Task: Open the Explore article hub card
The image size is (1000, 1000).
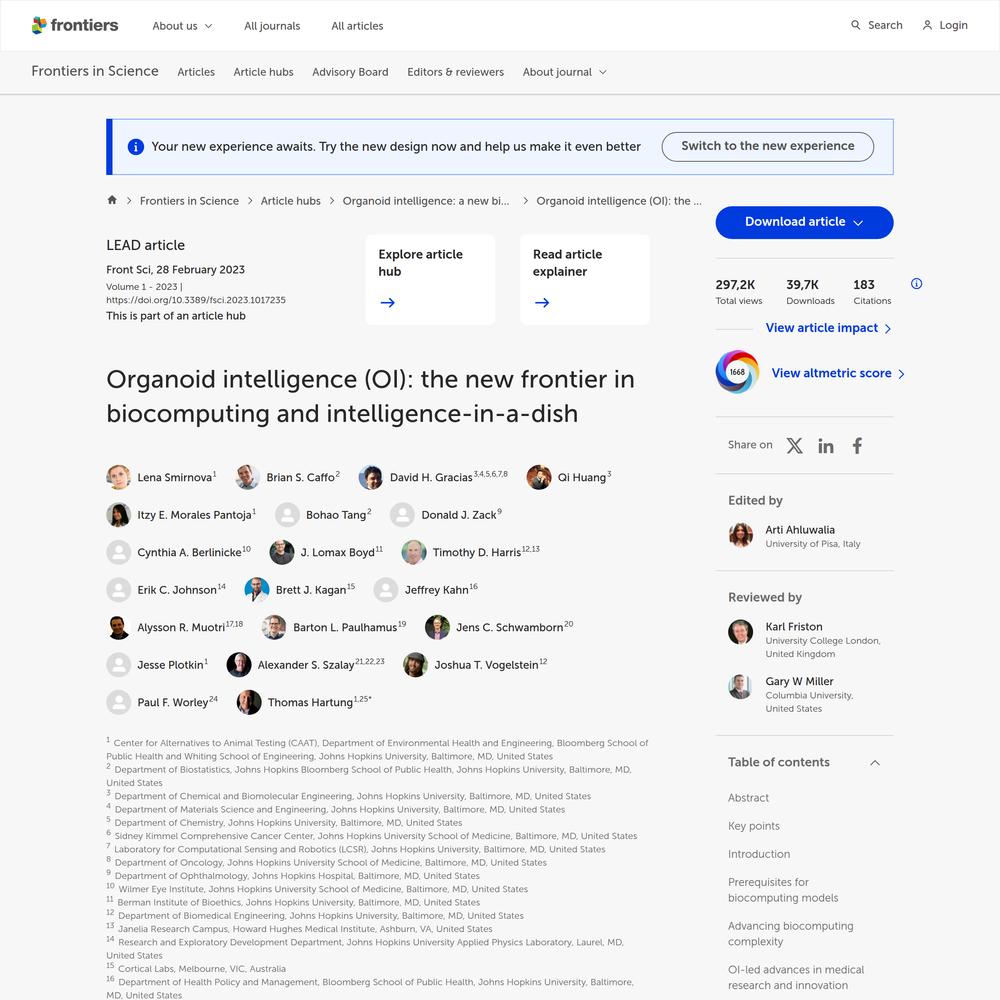Action: [x=430, y=279]
